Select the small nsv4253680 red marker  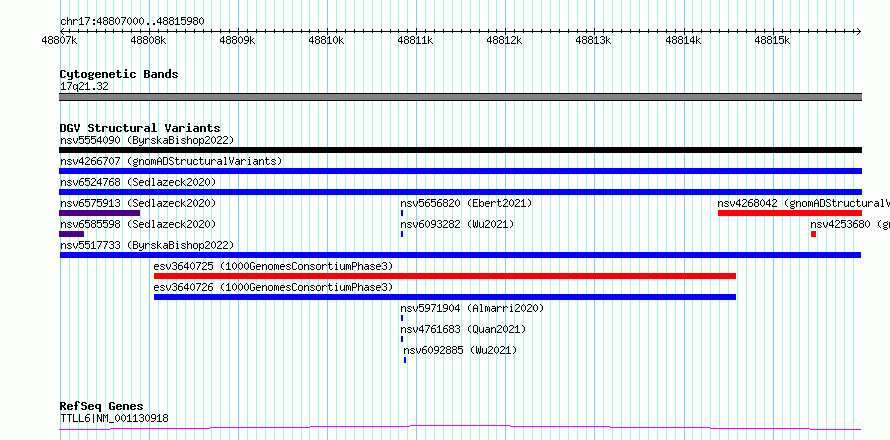point(813,234)
